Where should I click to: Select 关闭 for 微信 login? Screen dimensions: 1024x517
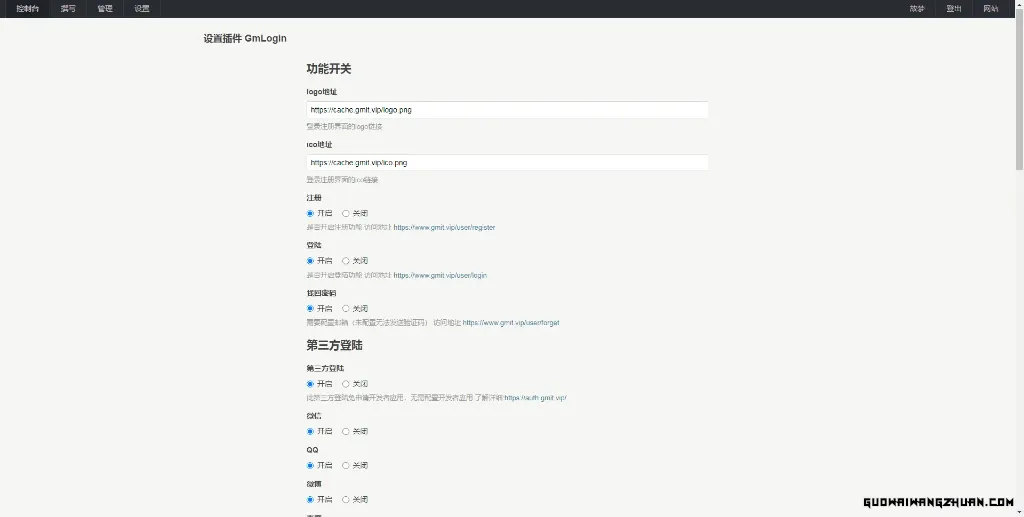(x=346, y=431)
